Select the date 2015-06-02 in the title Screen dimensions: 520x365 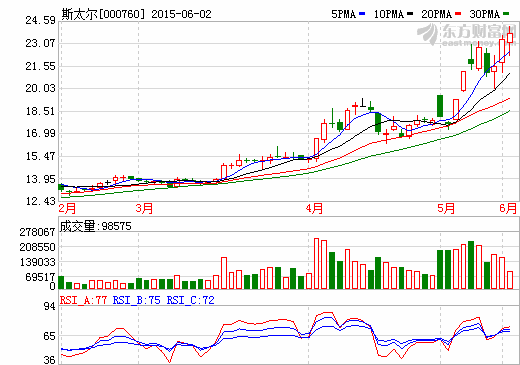181,14
